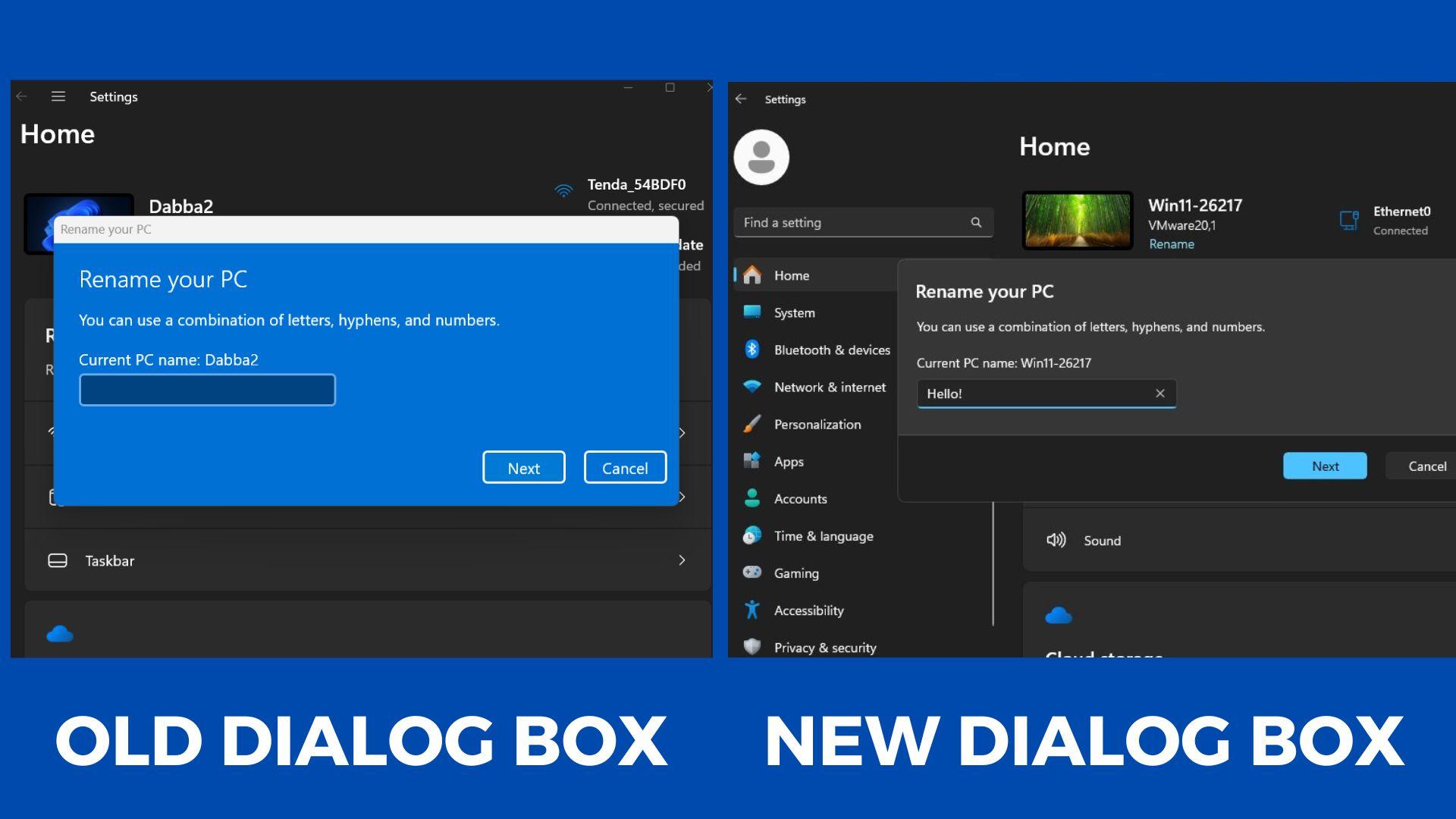1456x819 pixels.
Task: Click the bamboo forest desktop thumbnail
Action: pos(1077,220)
